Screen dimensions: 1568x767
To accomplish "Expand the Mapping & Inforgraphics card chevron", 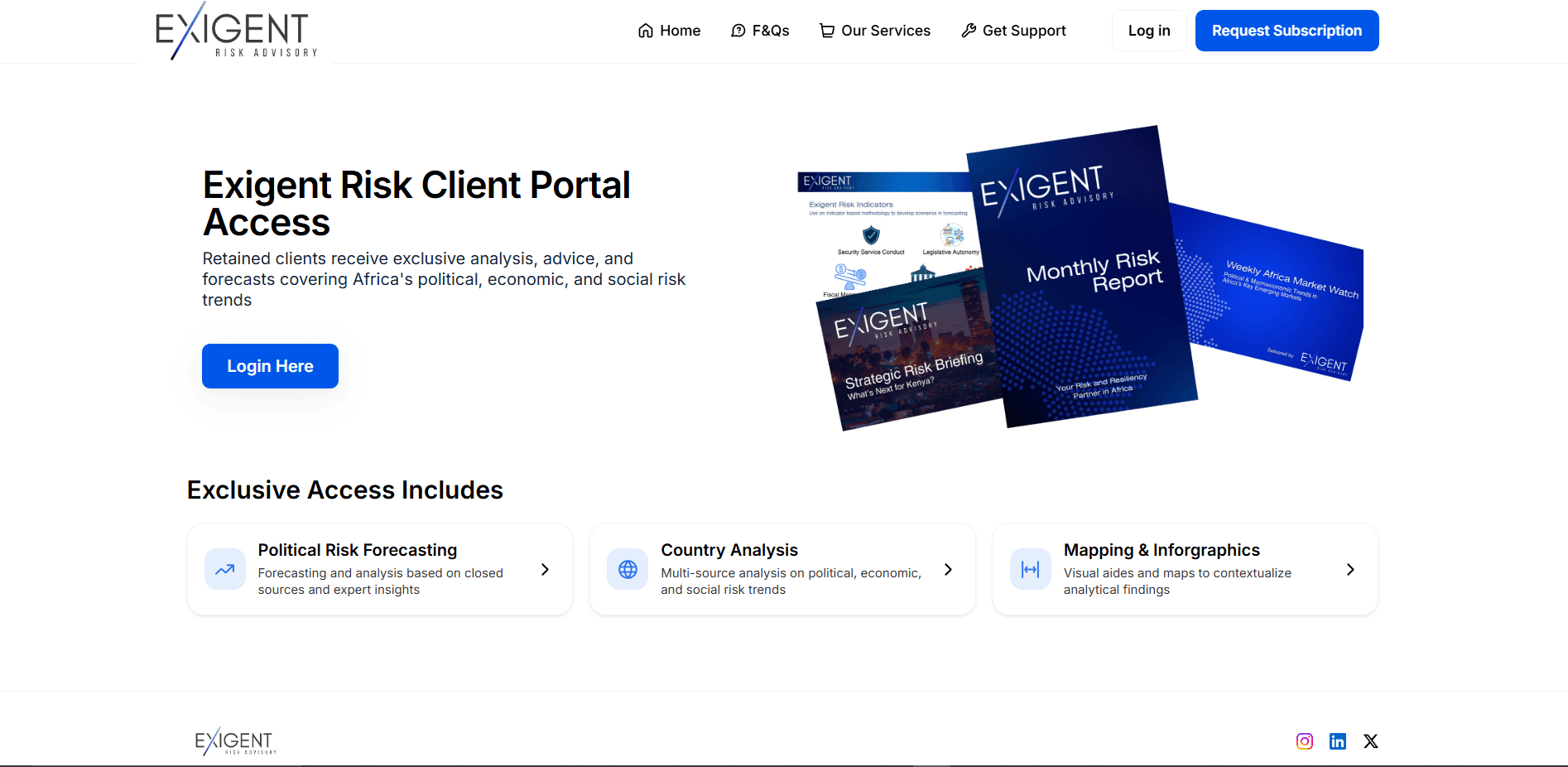I will [x=1350, y=569].
